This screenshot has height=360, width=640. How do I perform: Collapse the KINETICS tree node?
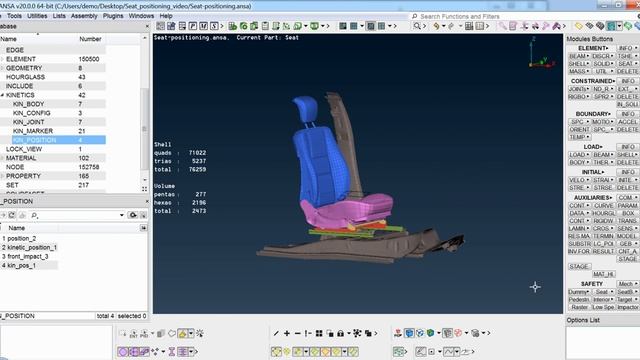(x=2, y=95)
